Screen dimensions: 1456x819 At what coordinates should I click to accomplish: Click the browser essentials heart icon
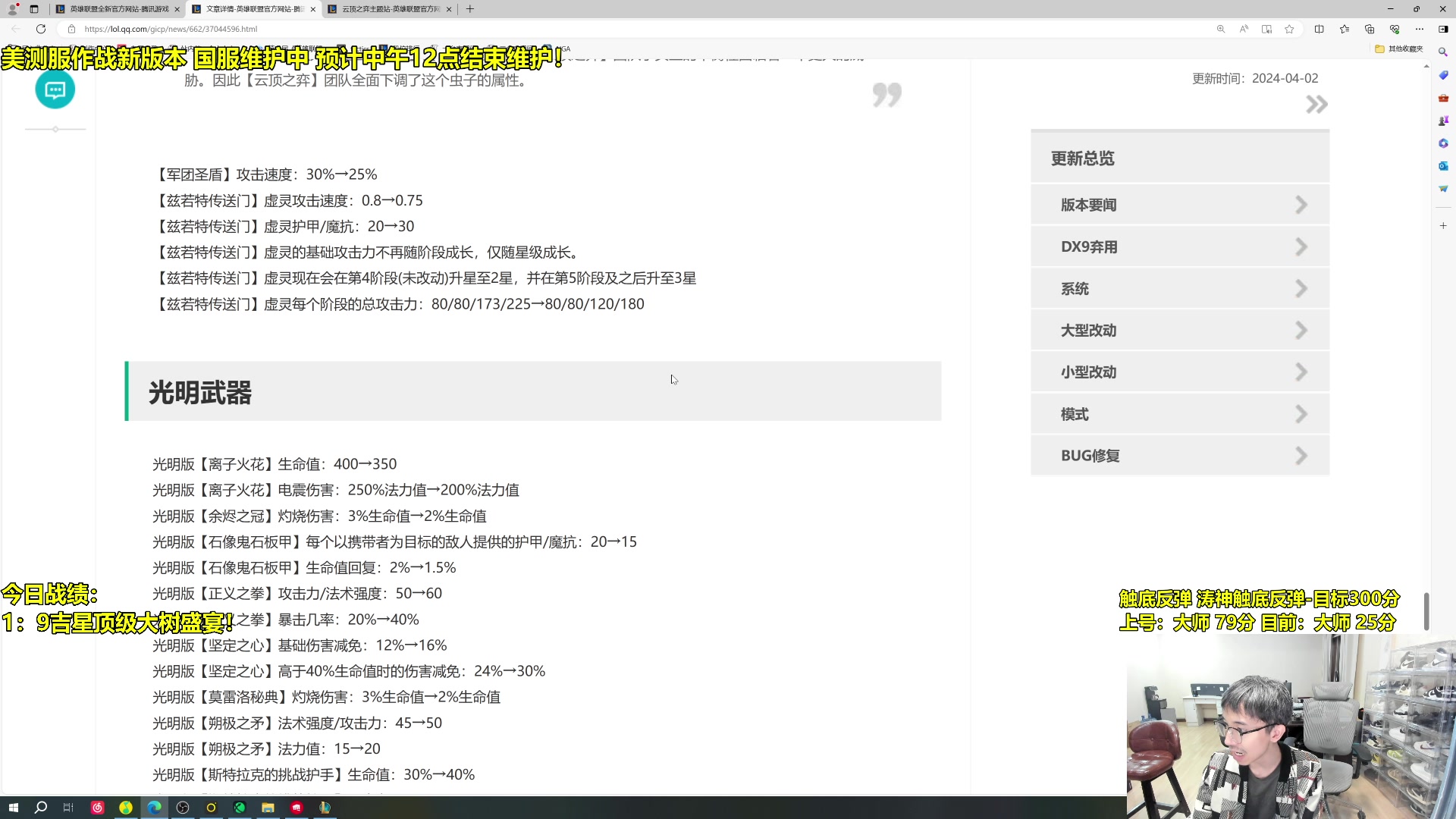[x=1394, y=29]
